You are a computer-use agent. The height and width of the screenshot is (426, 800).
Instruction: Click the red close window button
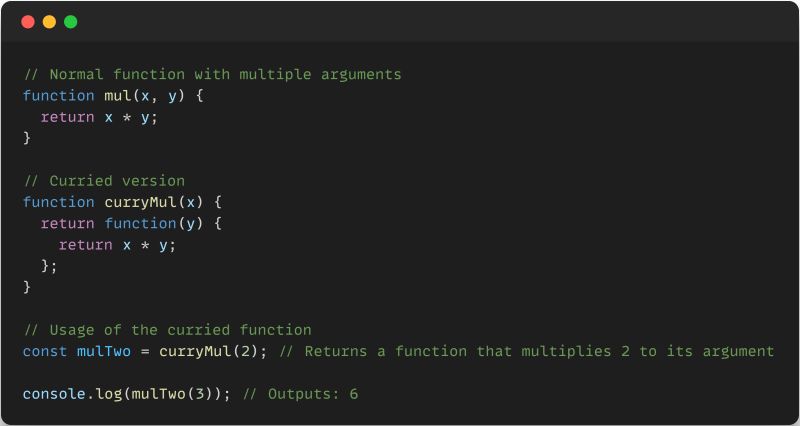28,22
